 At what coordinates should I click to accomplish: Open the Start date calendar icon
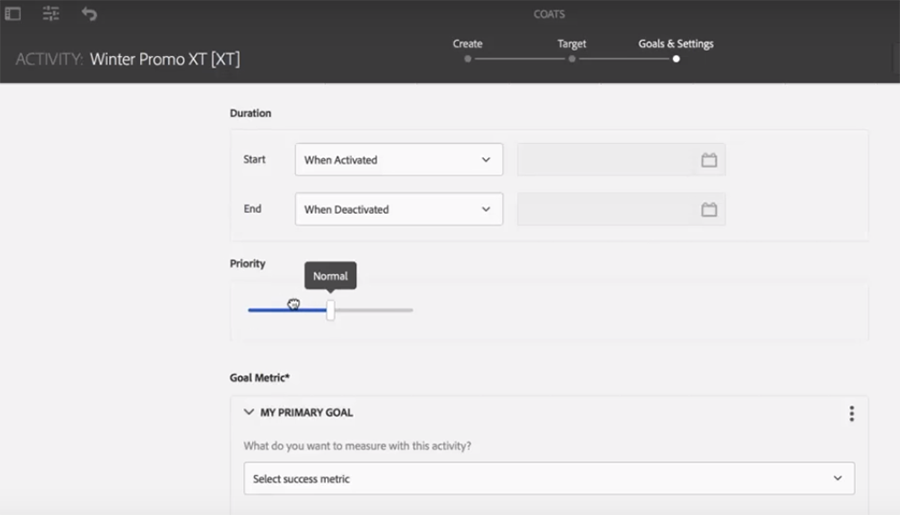point(709,160)
